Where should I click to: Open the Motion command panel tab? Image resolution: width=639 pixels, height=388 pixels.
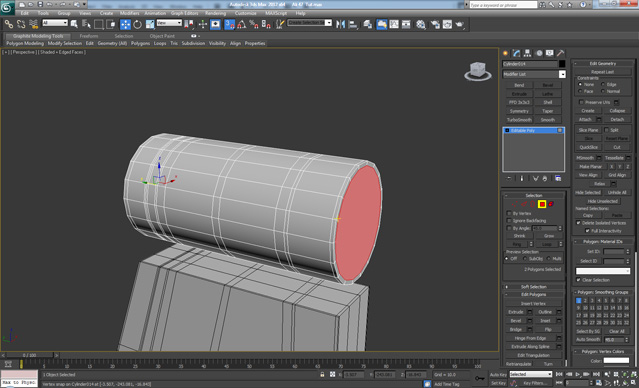coord(539,53)
